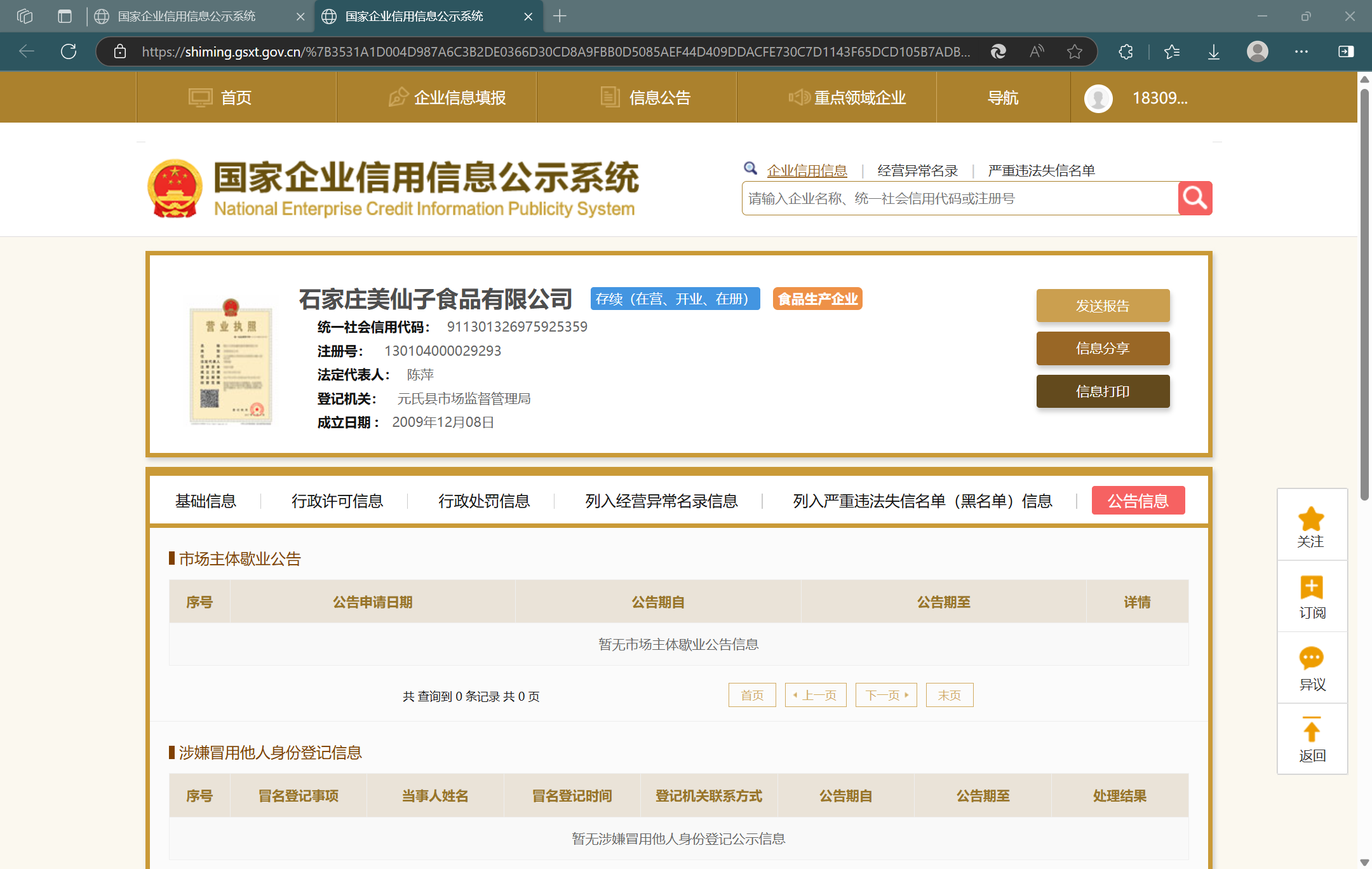View site info via lock icon
The image size is (1372, 869).
(120, 51)
